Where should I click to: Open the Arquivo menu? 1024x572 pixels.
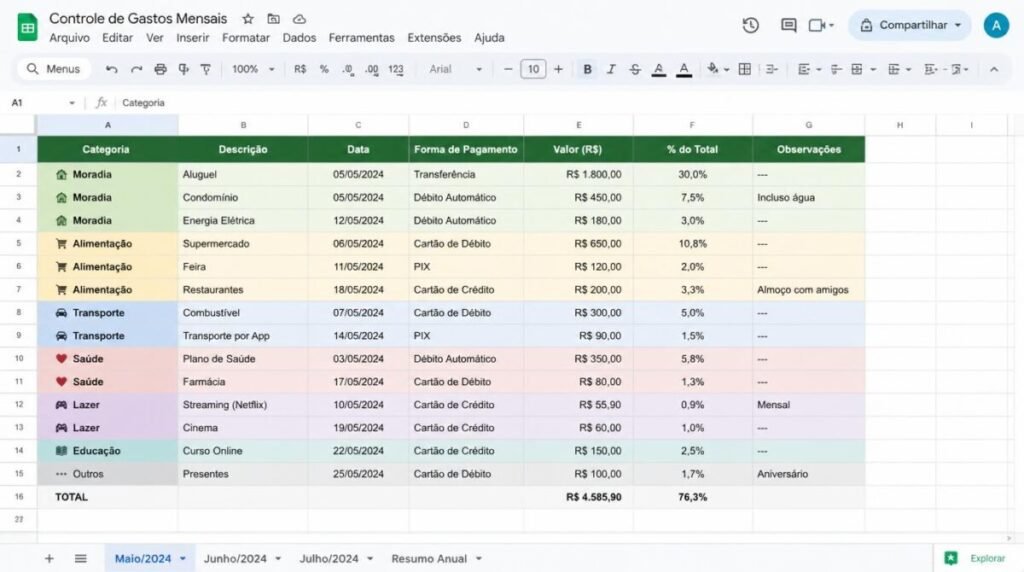(x=69, y=38)
